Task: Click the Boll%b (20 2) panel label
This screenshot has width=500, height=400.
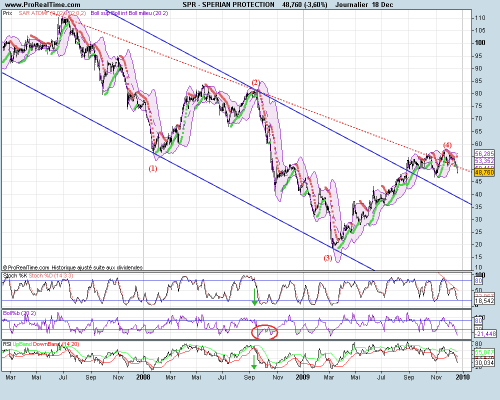Action: pyautogui.click(x=19, y=313)
